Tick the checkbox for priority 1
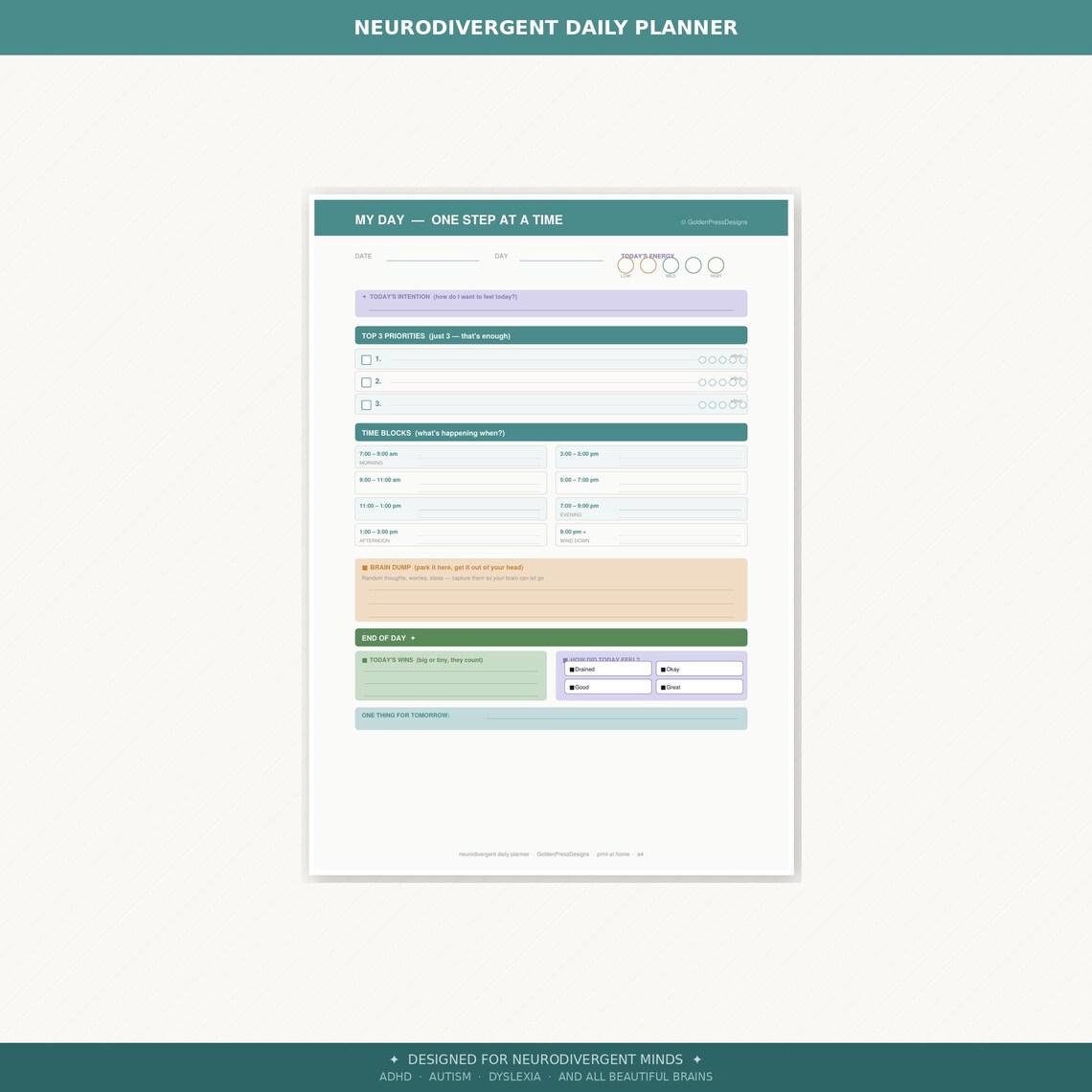Image resolution: width=1092 pixels, height=1092 pixels. coord(366,360)
